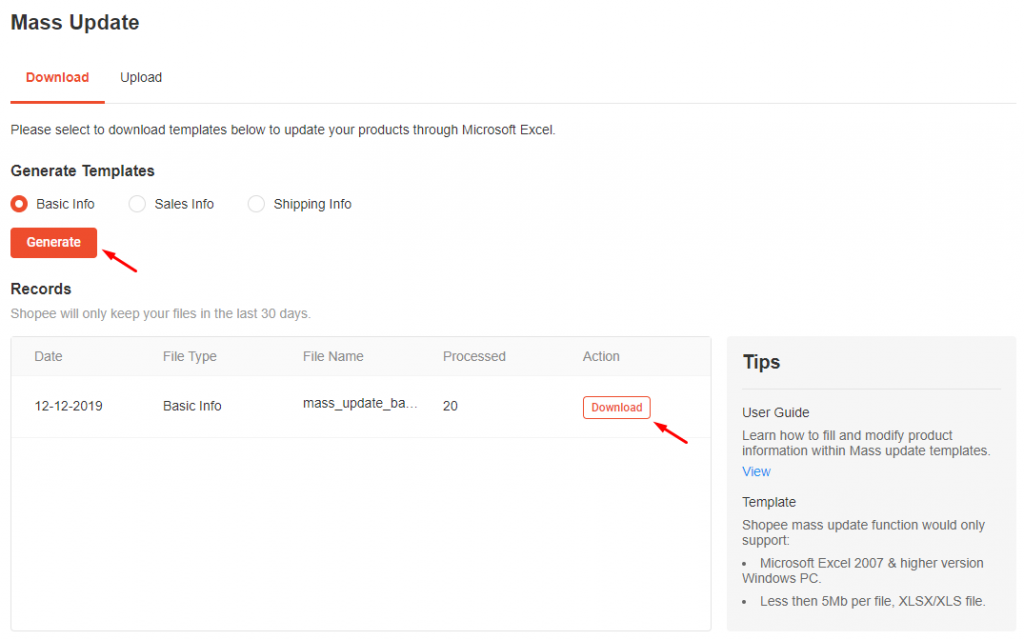Switch to the Upload tab
The image size is (1024, 640).
[x=140, y=77]
